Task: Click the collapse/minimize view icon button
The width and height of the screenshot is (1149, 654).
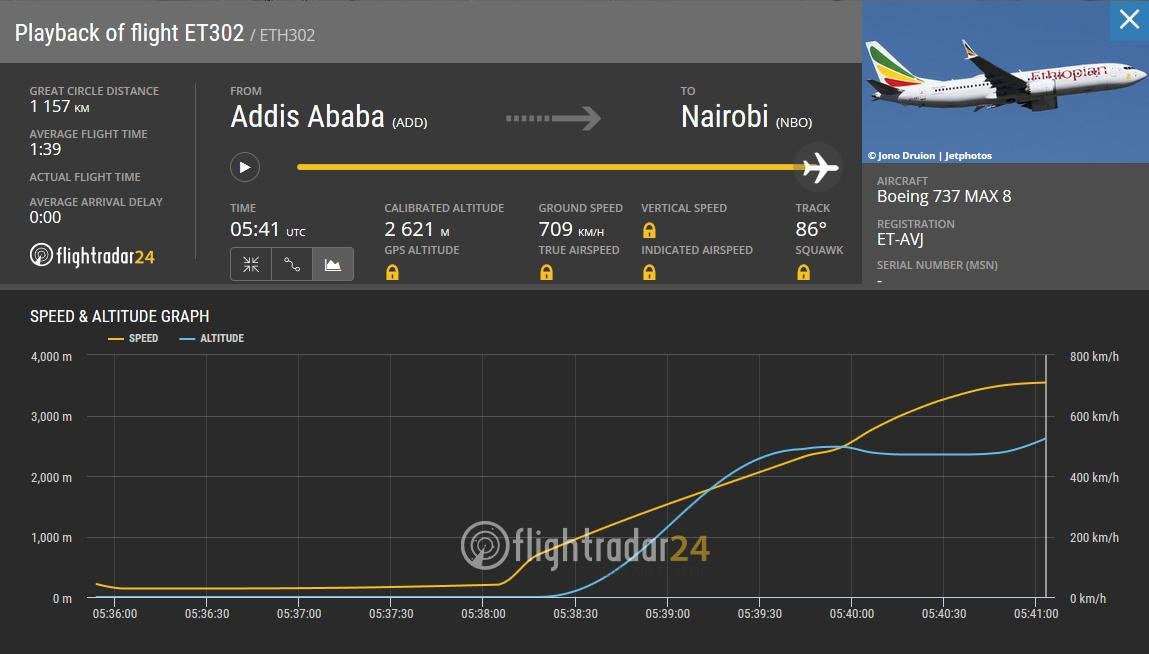Action: 251,264
